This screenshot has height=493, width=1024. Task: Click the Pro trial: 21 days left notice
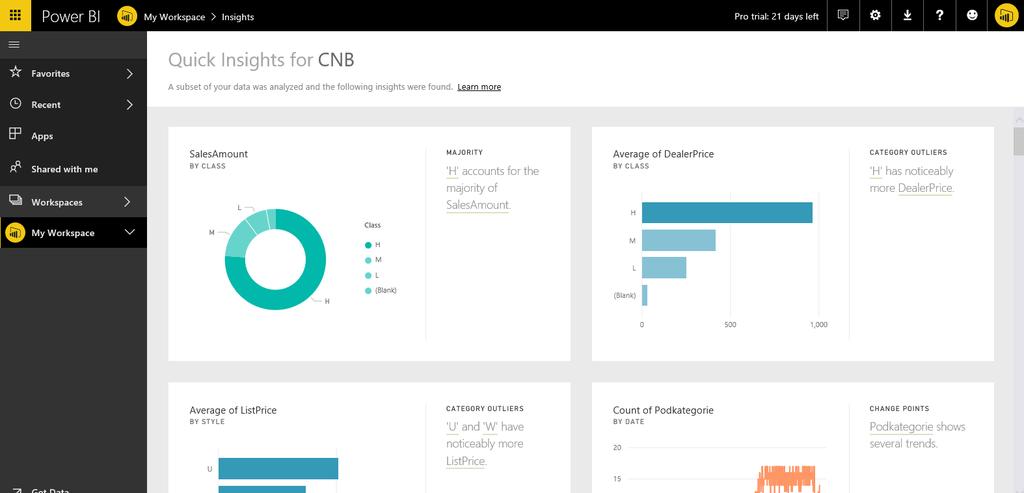coord(776,17)
